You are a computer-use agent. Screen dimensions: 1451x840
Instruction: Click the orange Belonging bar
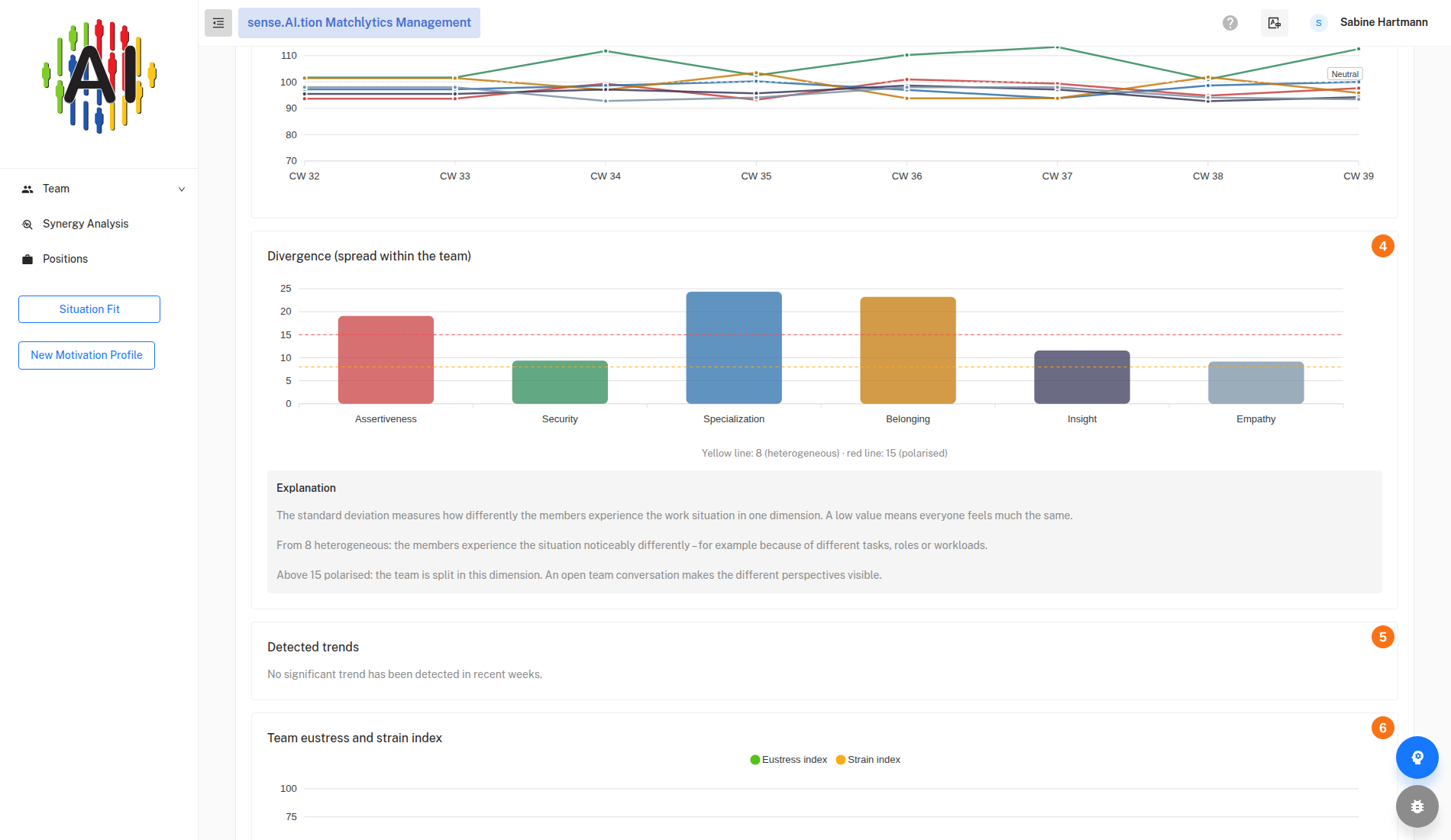click(908, 351)
